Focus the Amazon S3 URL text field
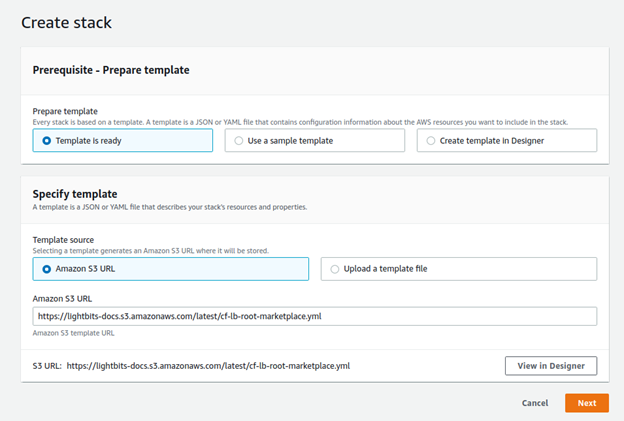 (315, 316)
